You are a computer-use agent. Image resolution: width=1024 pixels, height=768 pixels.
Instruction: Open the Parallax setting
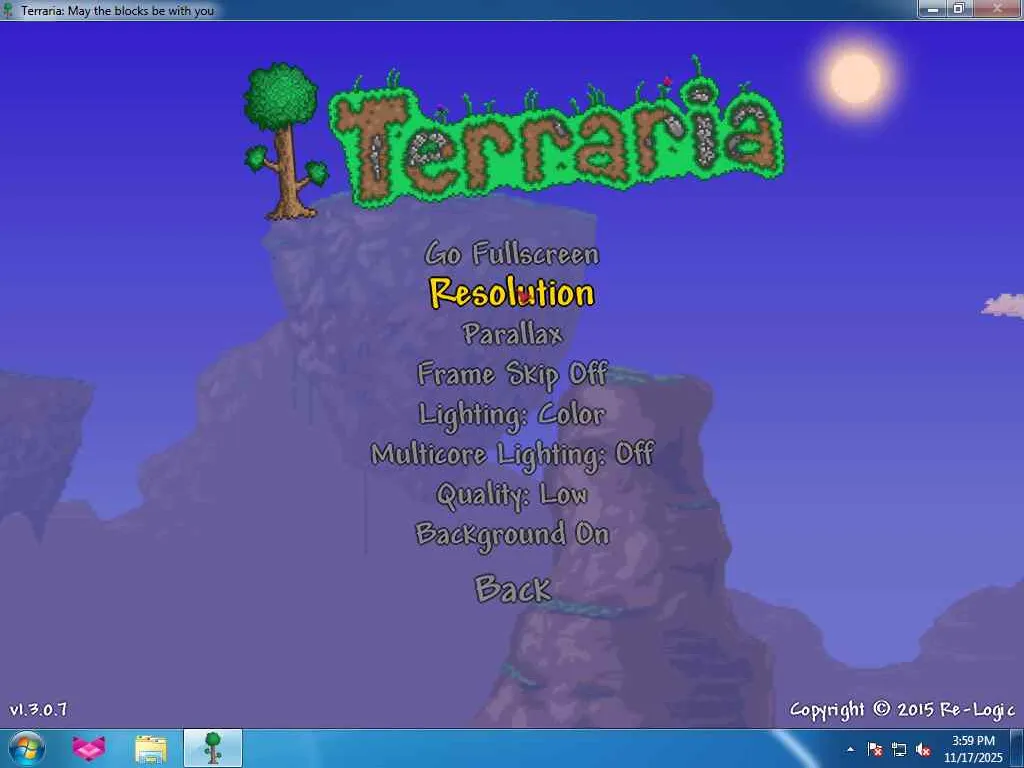512,334
